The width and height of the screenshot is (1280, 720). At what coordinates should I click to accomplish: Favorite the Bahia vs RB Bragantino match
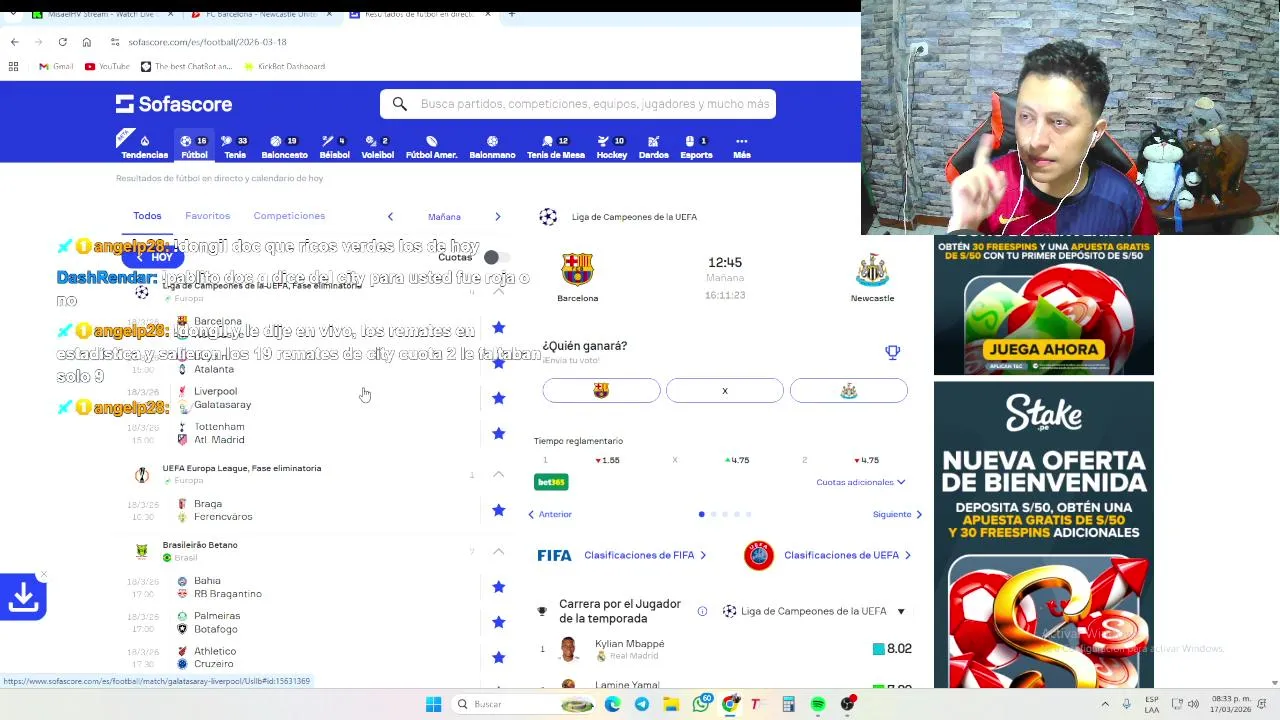(498, 587)
